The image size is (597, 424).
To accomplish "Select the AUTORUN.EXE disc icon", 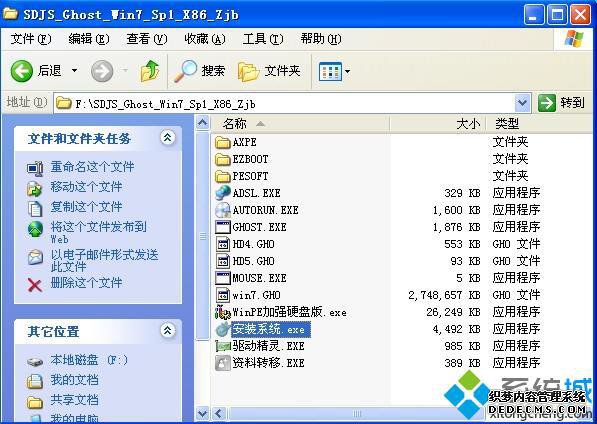I will (223, 210).
